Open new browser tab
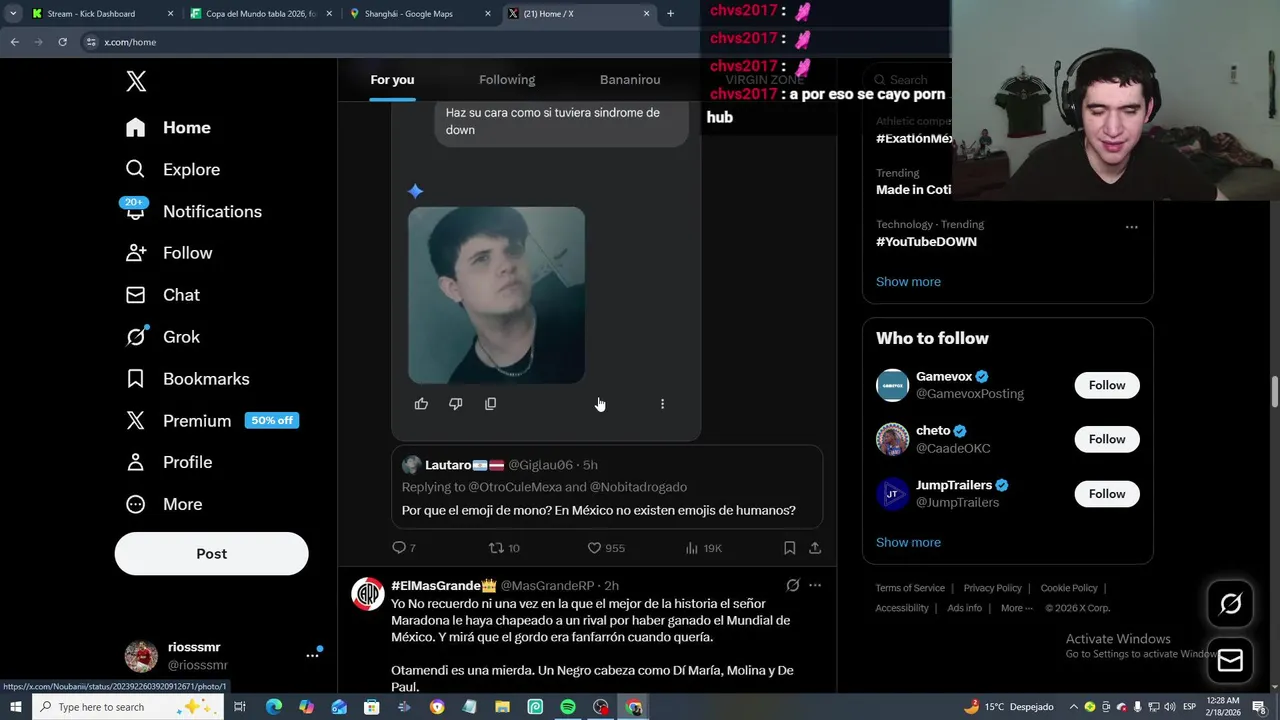This screenshot has height=720, width=1280. click(670, 14)
